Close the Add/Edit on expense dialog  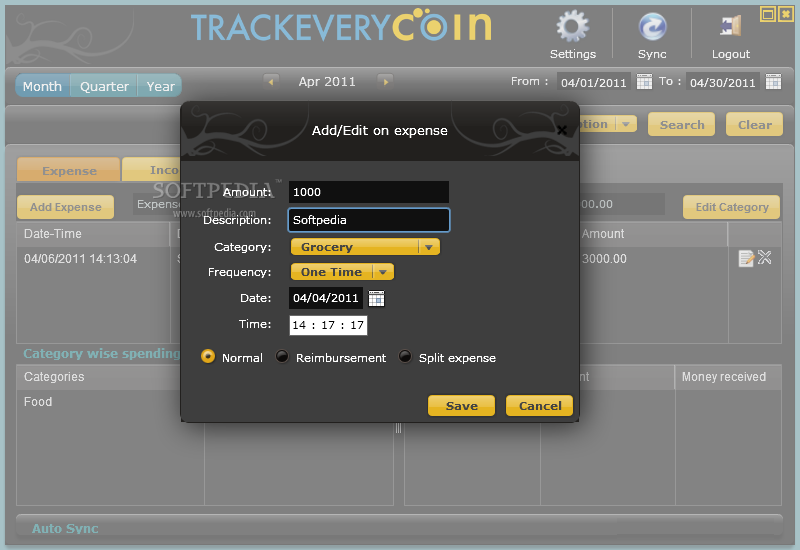pyautogui.click(x=562, y=131)
